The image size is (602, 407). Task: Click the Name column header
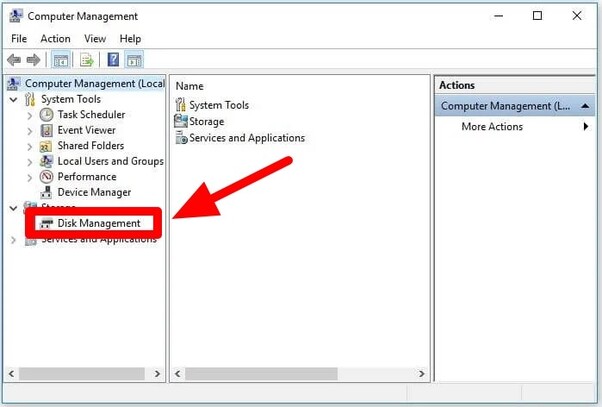pos(190,86)
